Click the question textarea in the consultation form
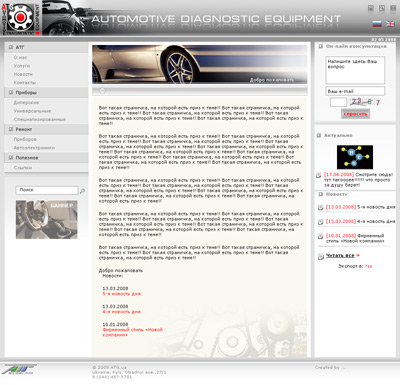Image resolution: width=400 pixels, height=385 pixels. 355,70
